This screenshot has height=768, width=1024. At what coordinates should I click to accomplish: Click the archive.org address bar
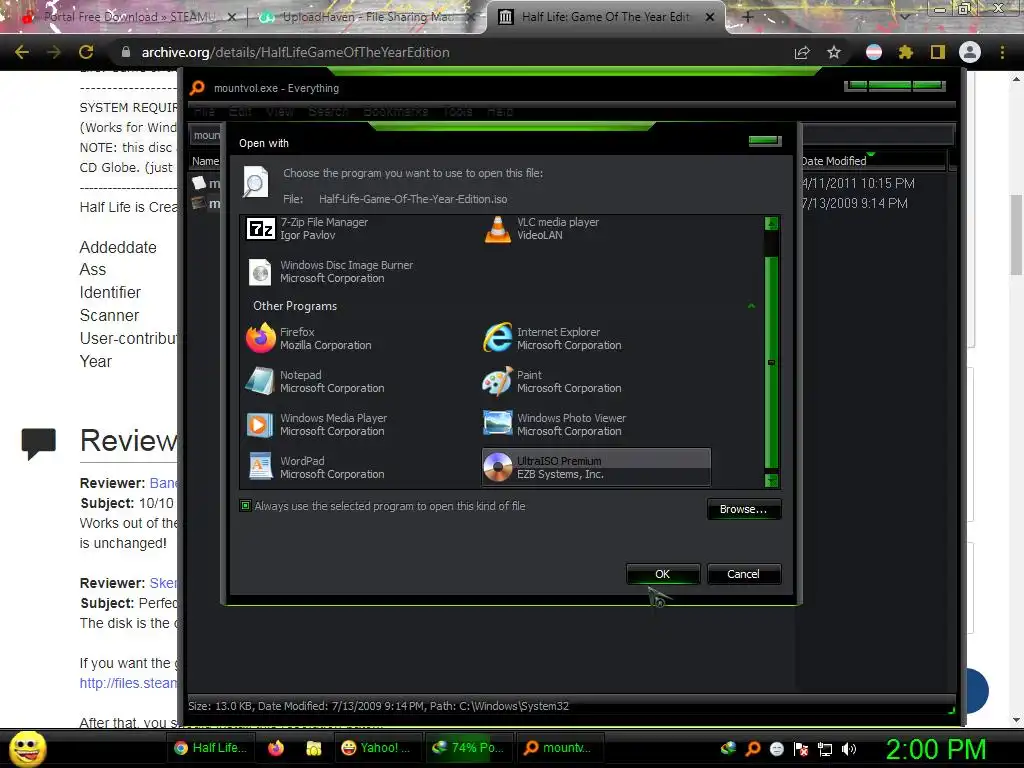451,52
